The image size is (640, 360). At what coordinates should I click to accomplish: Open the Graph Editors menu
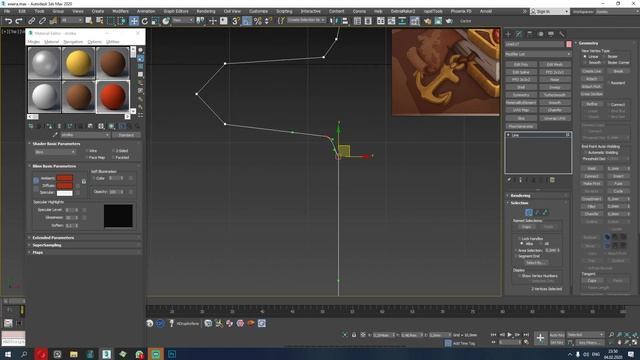point(176,11)
